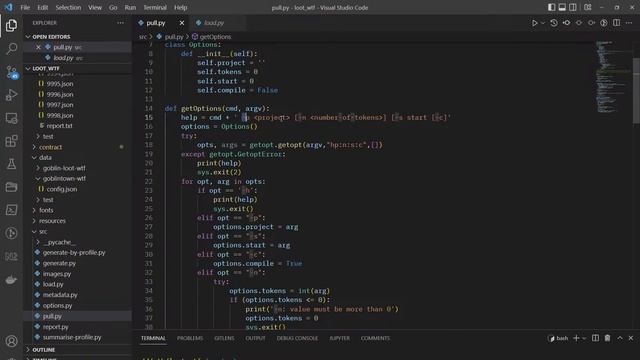
Task: Open the Remote Explorer view
Action: click(11, 118)
